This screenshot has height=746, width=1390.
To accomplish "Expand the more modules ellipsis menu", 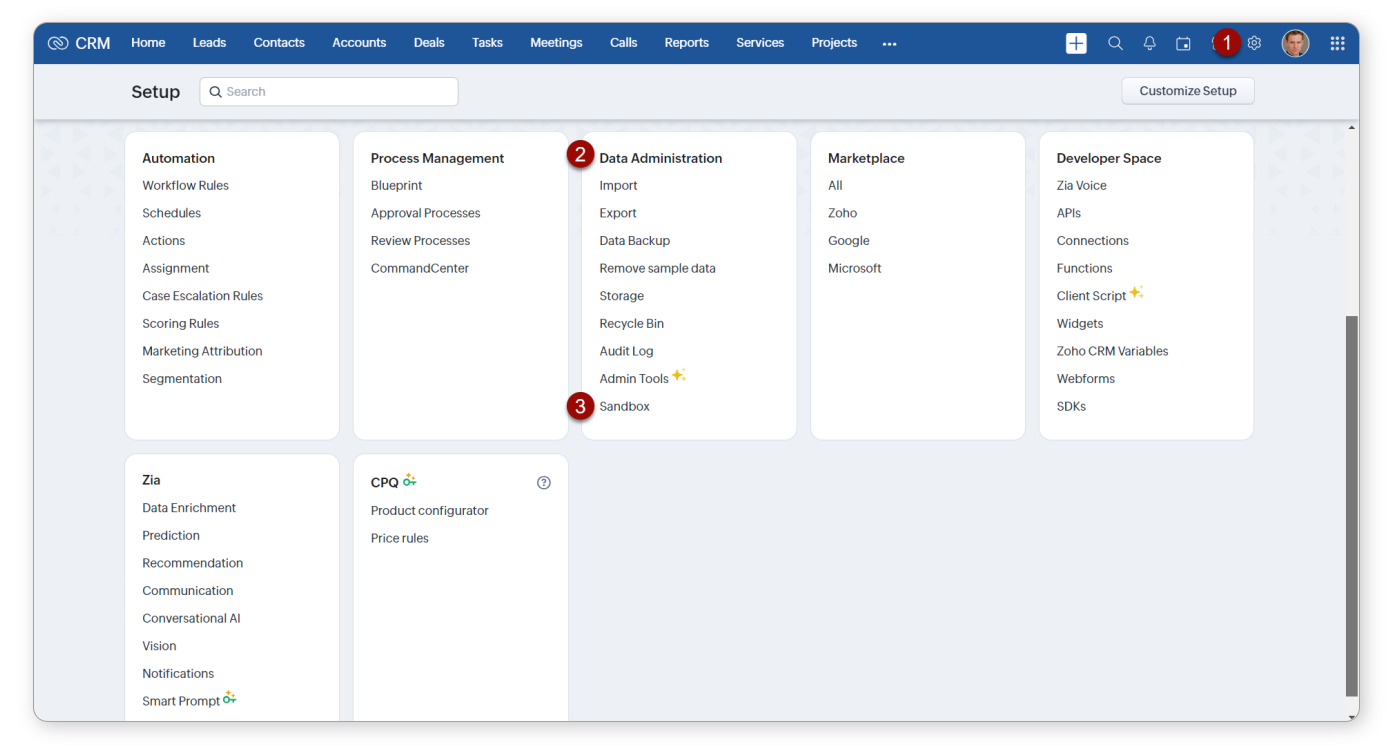I will coord(889,44).
